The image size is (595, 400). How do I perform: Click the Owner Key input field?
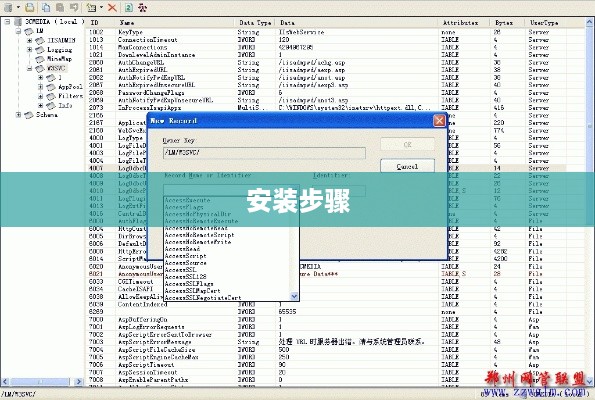(264, 153)
